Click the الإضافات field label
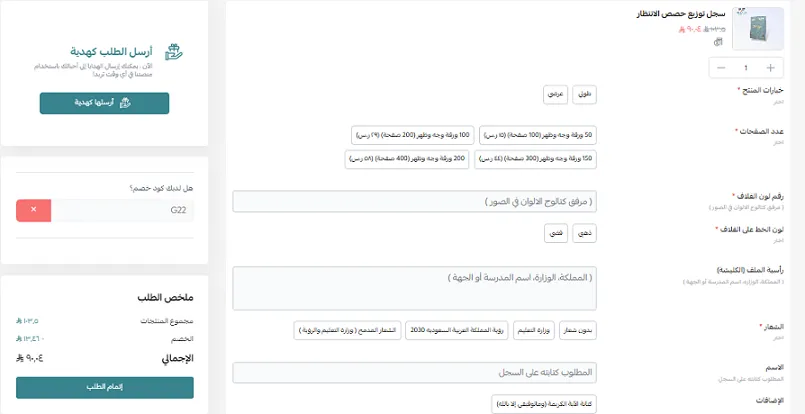 770,400
